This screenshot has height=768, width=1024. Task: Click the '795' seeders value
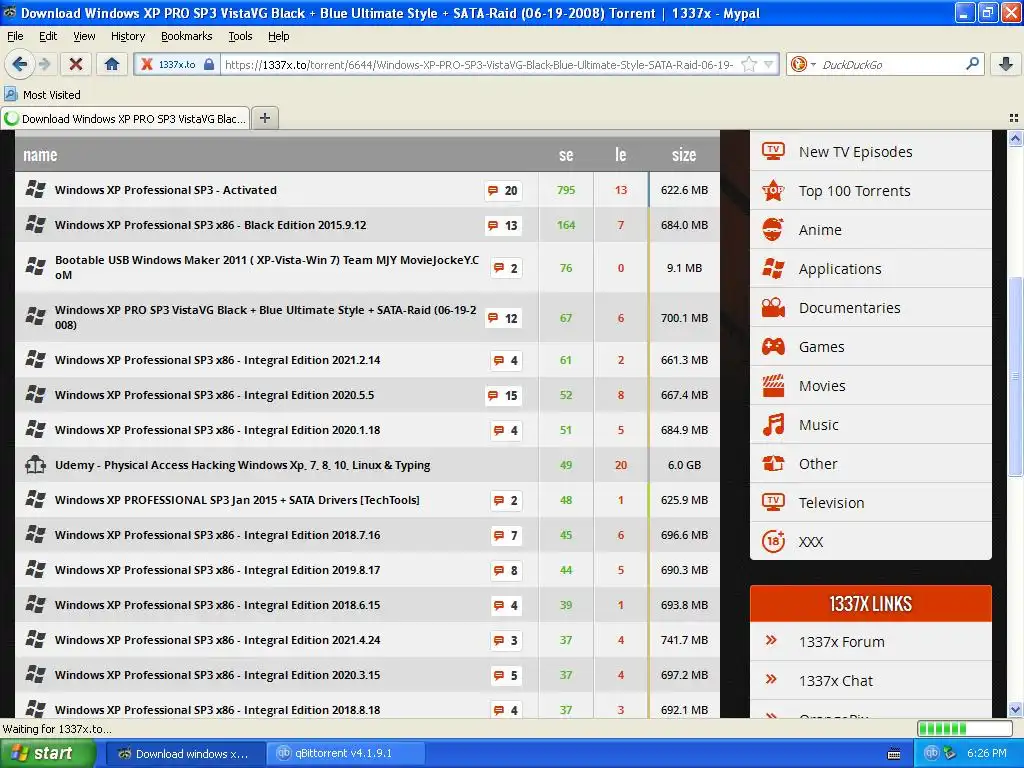tap(566, 190)
